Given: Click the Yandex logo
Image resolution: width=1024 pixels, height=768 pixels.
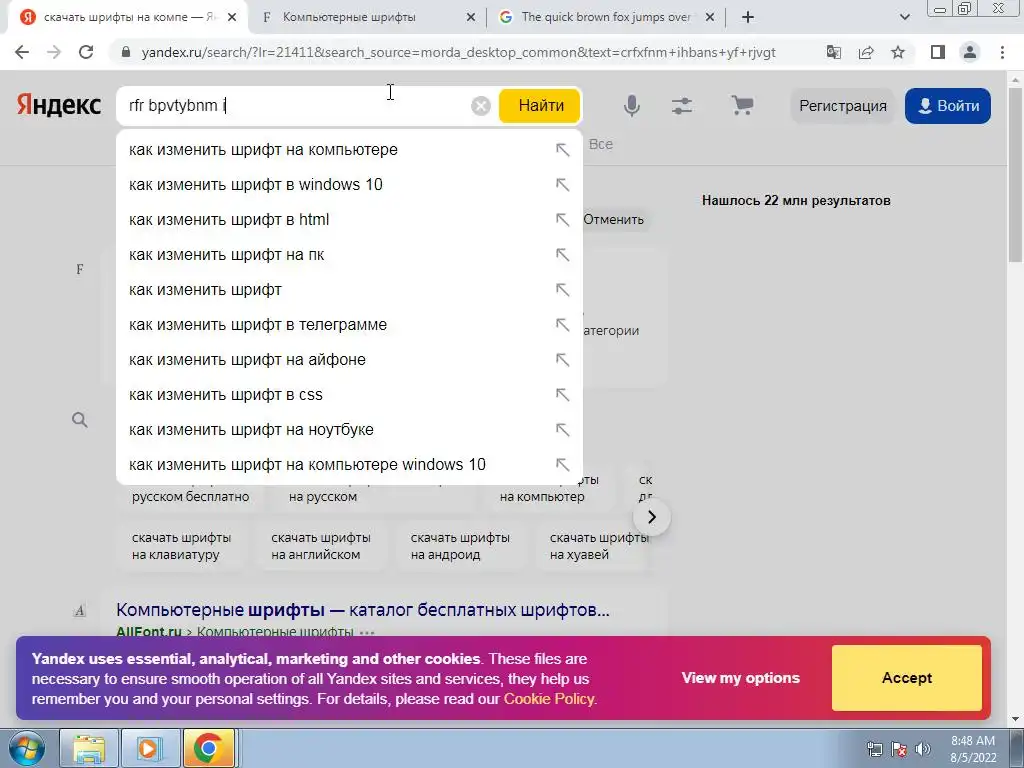Looking at the screenshot, I should click(x=59, y=105).
